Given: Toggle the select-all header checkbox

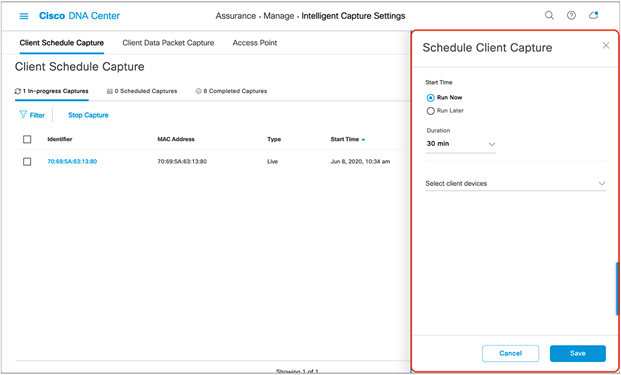Looking at the screenshot, I should (x=27, y=139).
